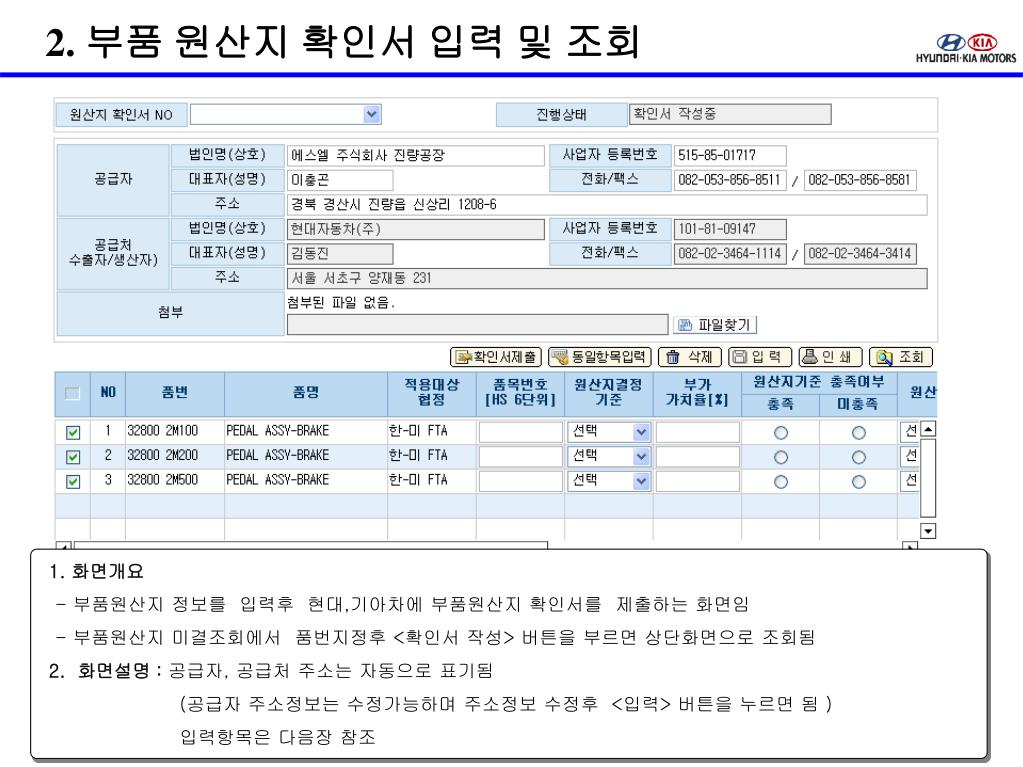The image size is (1023, 767).
Task: Click the 진행상태 field 확인서 작성중
Action: click(730, 114)
